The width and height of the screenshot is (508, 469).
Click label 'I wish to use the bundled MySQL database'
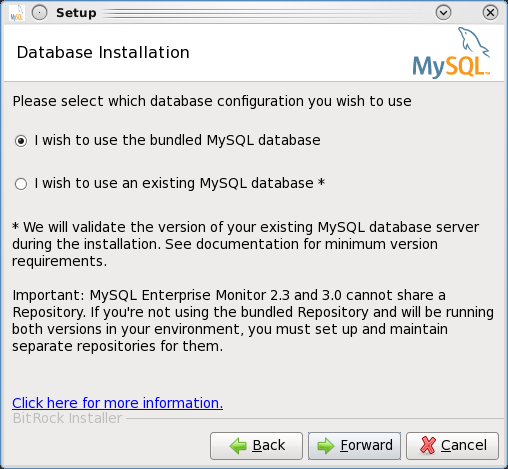click(177, 140)
